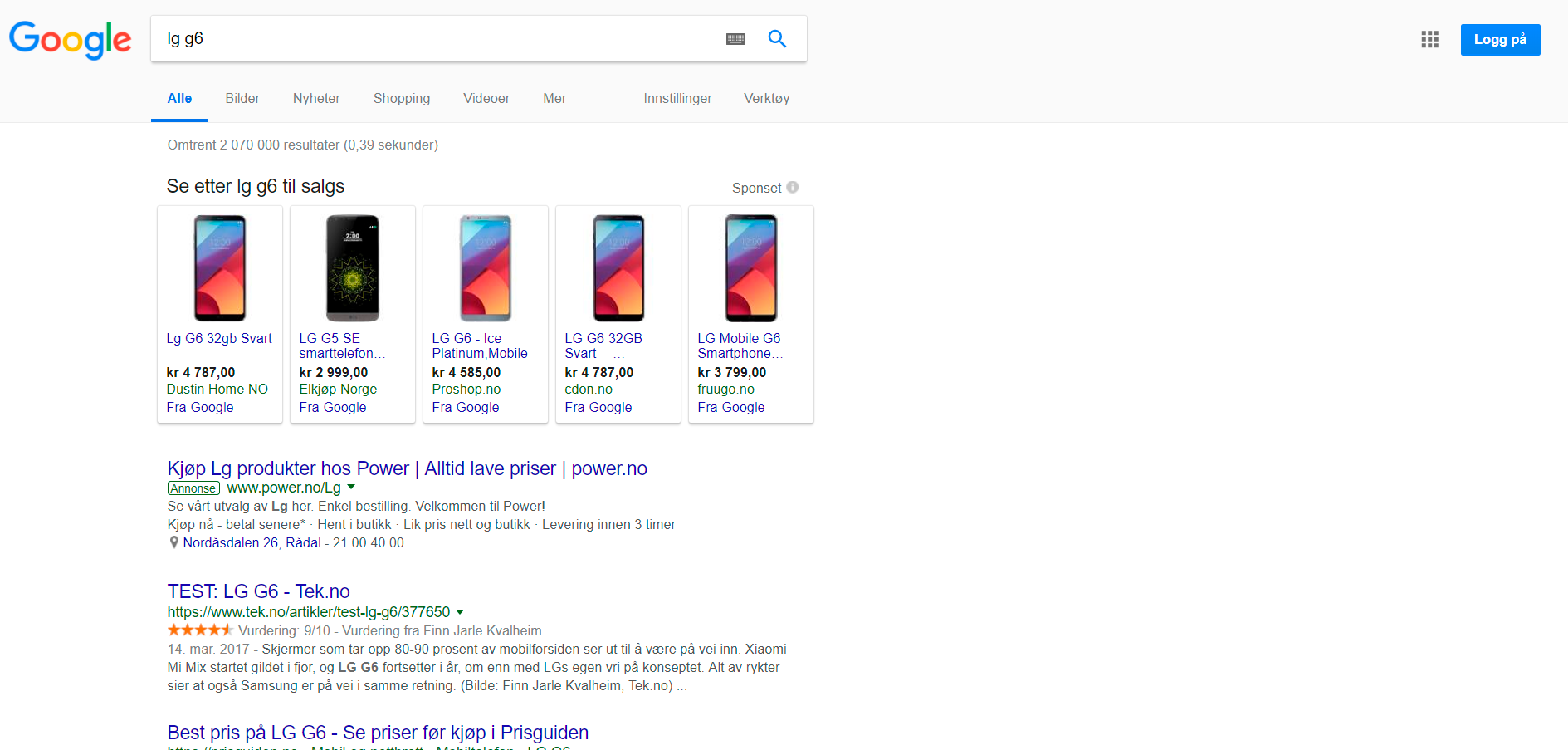This screenshot has height=750, width=1568.
Task: Click the Annonse label
Action: click(x=193, y=488)
